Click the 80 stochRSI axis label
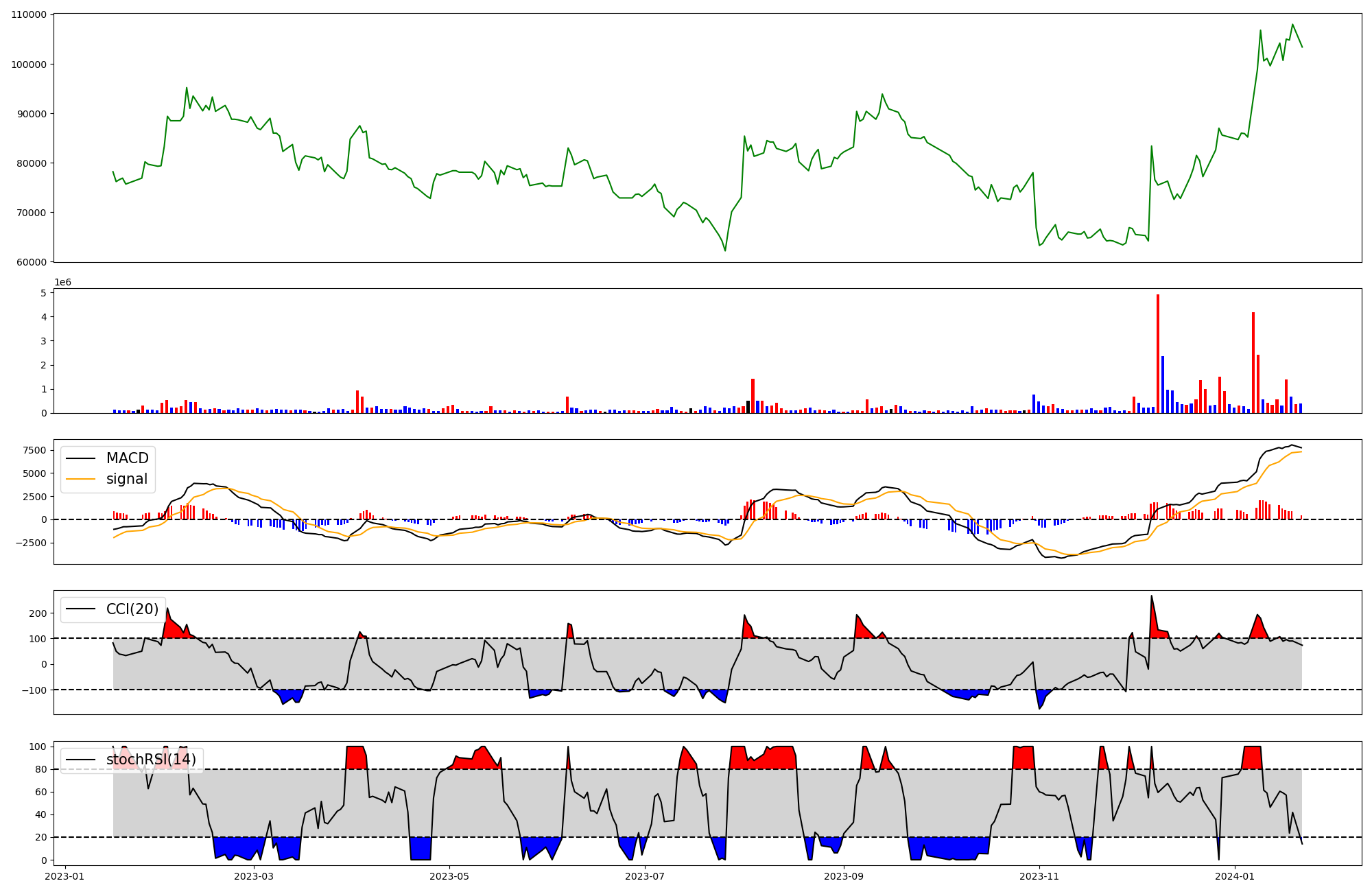This screenshot has height=892, width=1372. pyautogui.click(x=41, y=769)
